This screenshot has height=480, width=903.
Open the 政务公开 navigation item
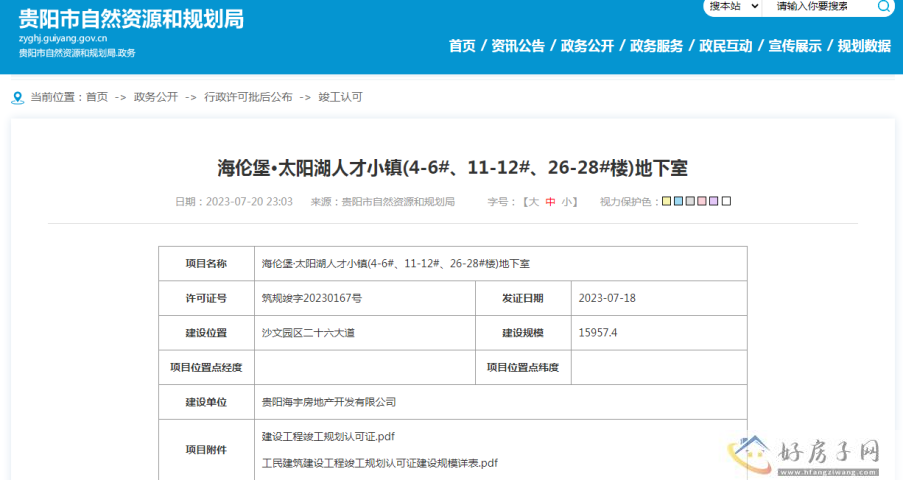(x=587, y=46)
